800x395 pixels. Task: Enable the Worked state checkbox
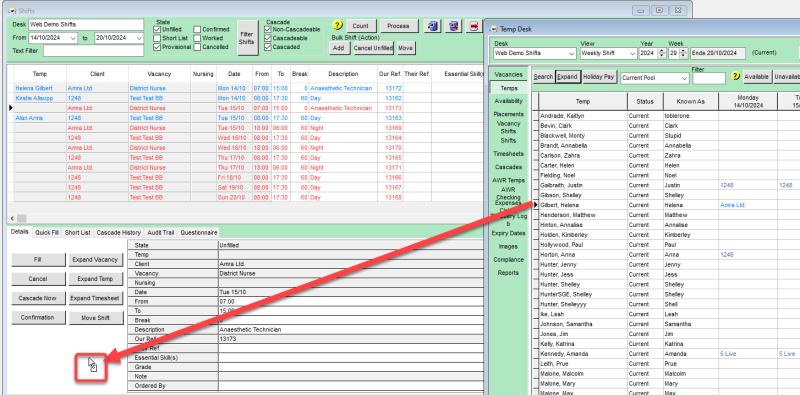[x=197, y=38]
